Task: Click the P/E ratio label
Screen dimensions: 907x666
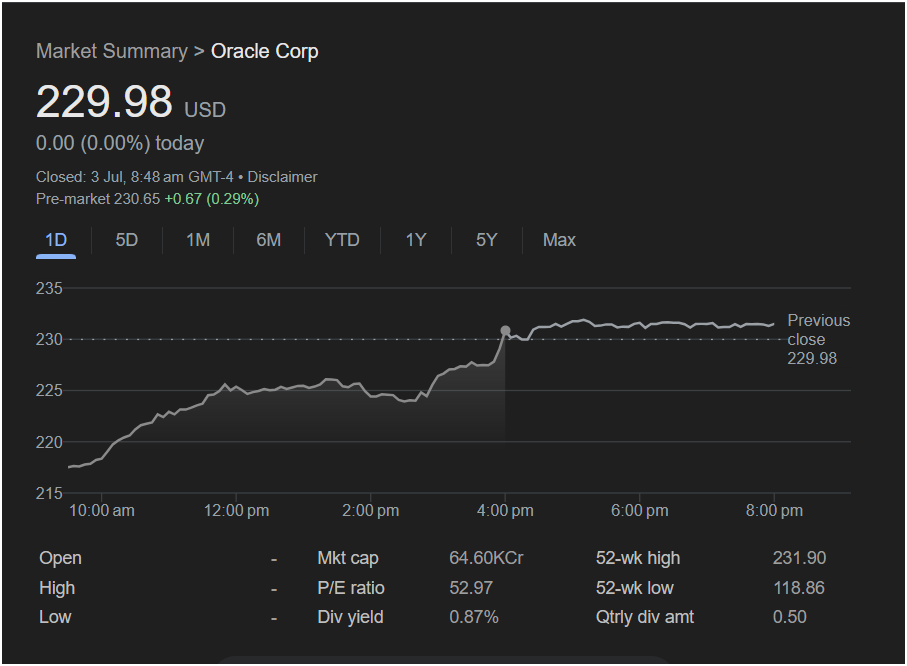Action: [351, 588]
